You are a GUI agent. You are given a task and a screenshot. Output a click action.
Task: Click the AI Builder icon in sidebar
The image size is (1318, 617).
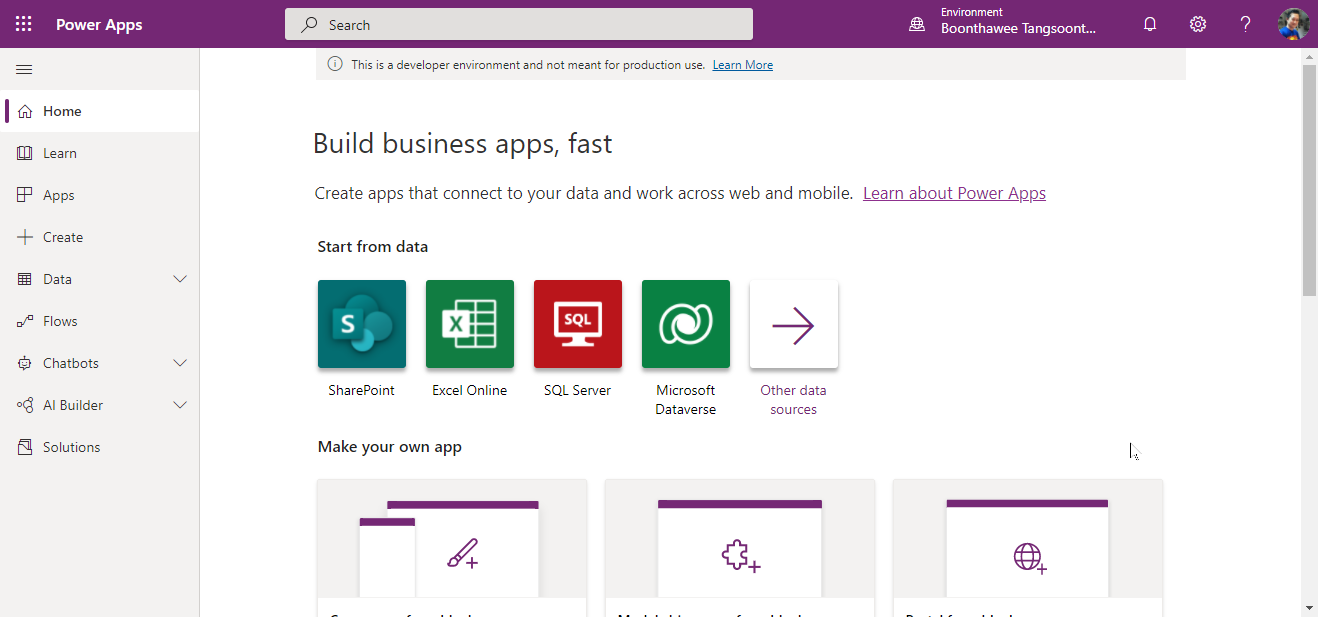tap(25, 405)
